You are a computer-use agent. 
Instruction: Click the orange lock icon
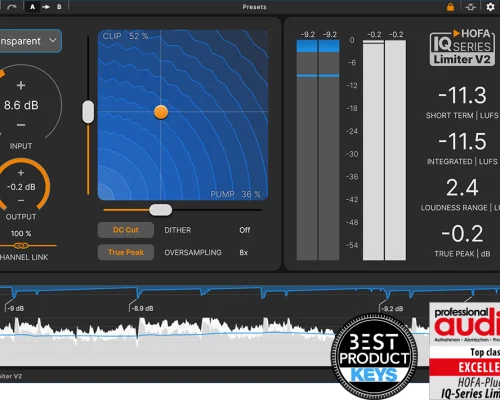[x=450, y=7]
